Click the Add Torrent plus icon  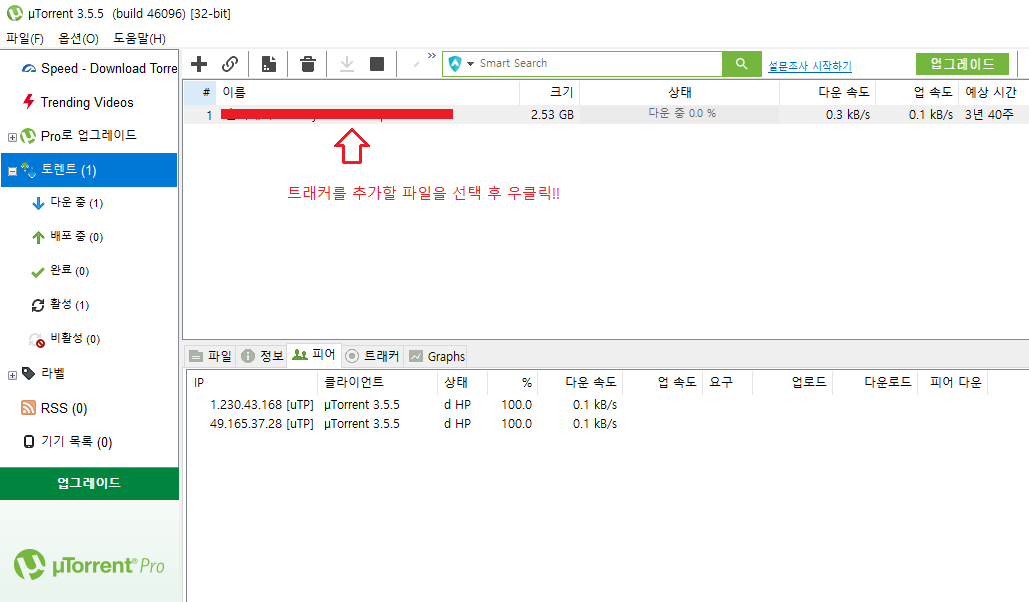199,64
